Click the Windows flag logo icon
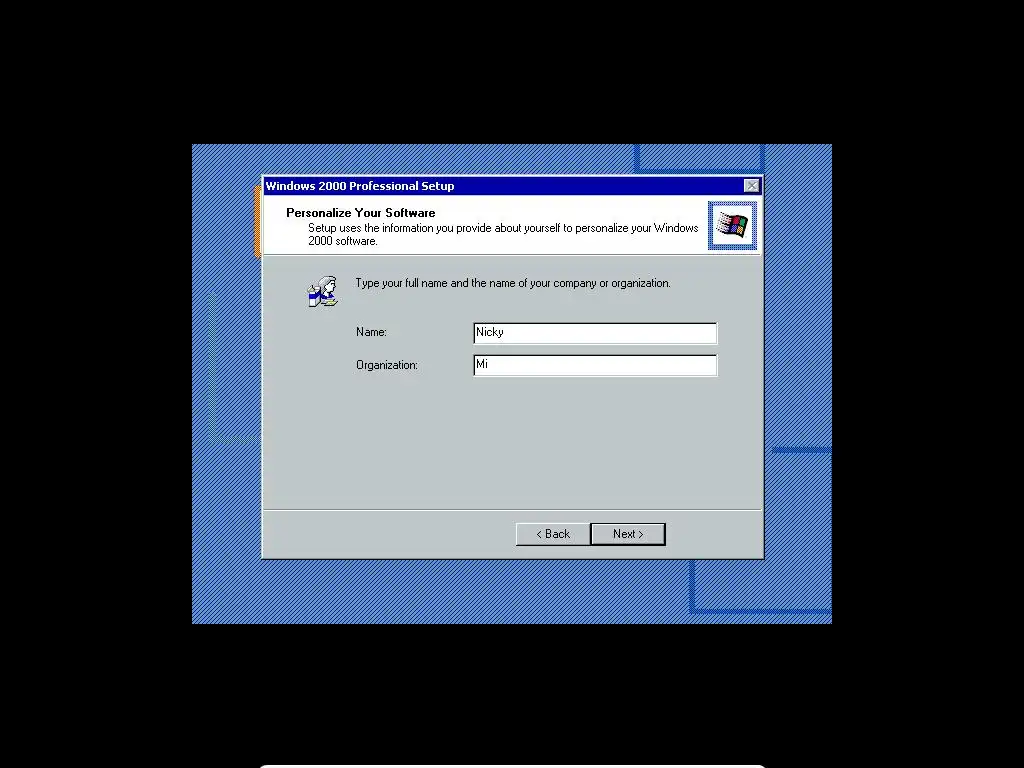The width and height of the screenshot is (1024, 768). click(x=732, y=225)
